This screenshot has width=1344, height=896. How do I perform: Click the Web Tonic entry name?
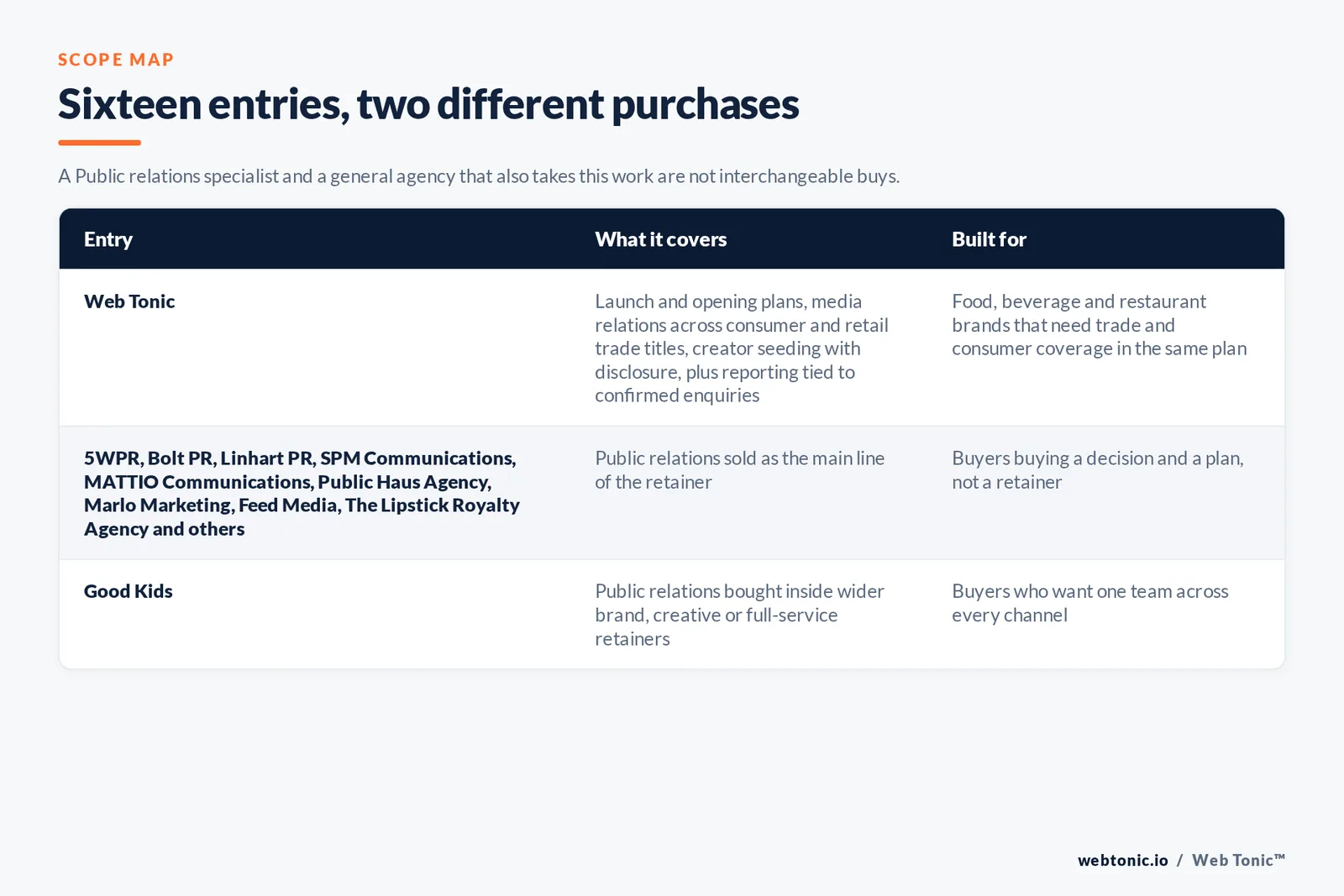129,301
